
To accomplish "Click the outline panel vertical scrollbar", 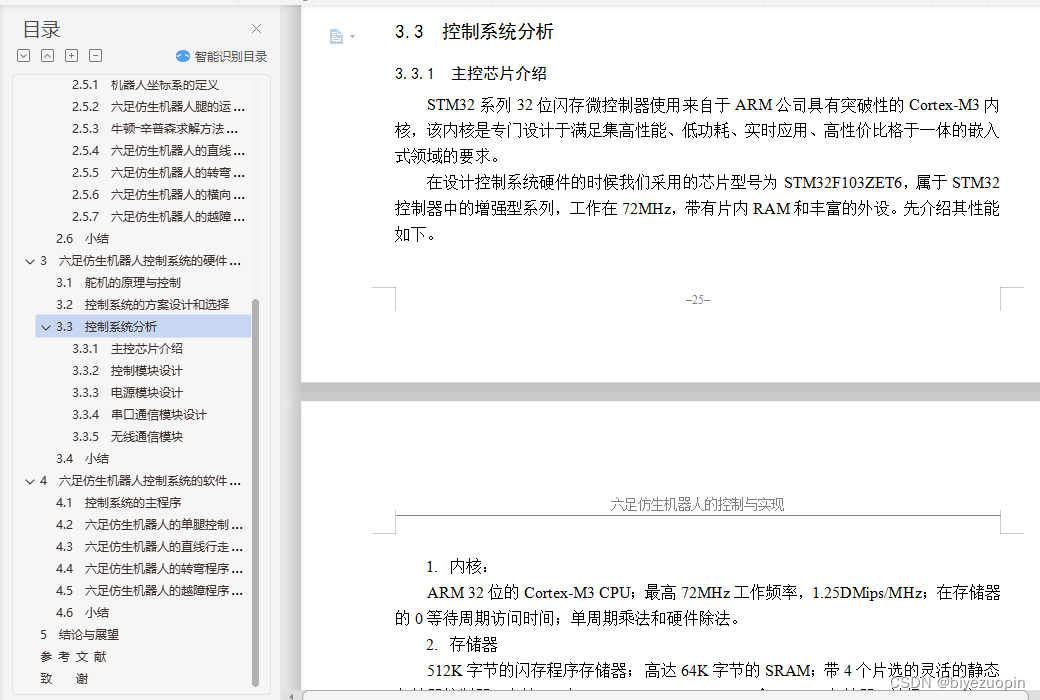I will pos(255,493).
